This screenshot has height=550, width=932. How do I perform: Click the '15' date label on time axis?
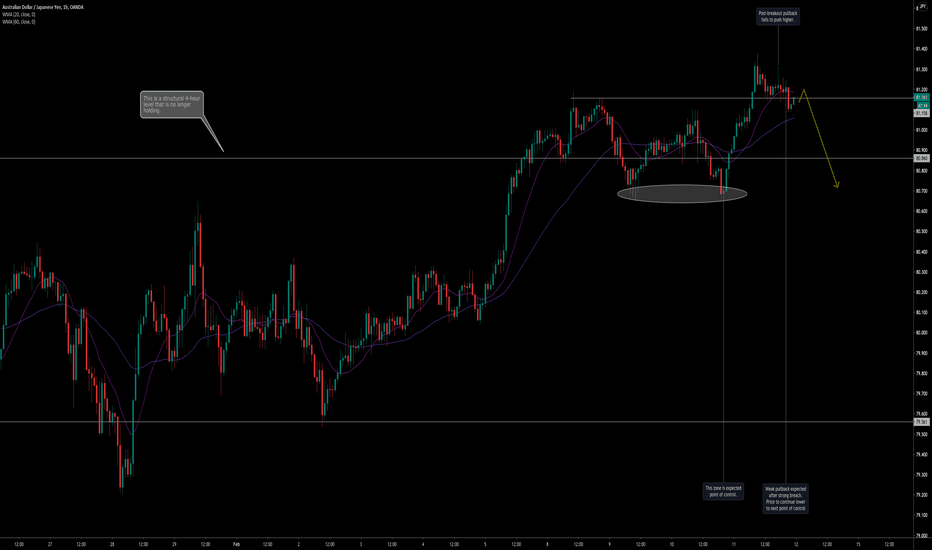858,544
